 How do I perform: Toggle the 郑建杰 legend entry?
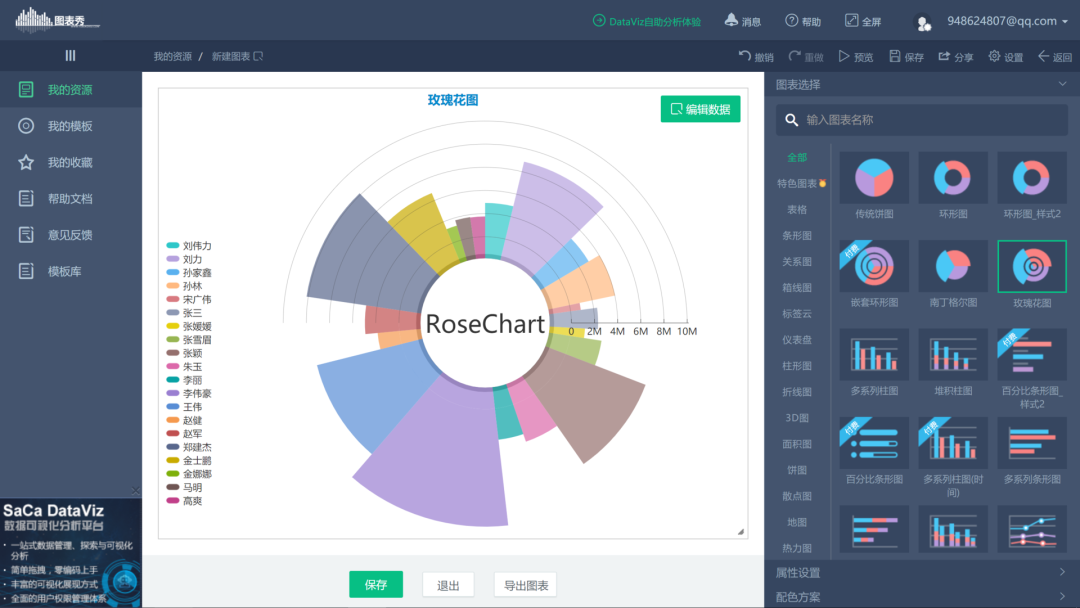(x=189, y=447)
